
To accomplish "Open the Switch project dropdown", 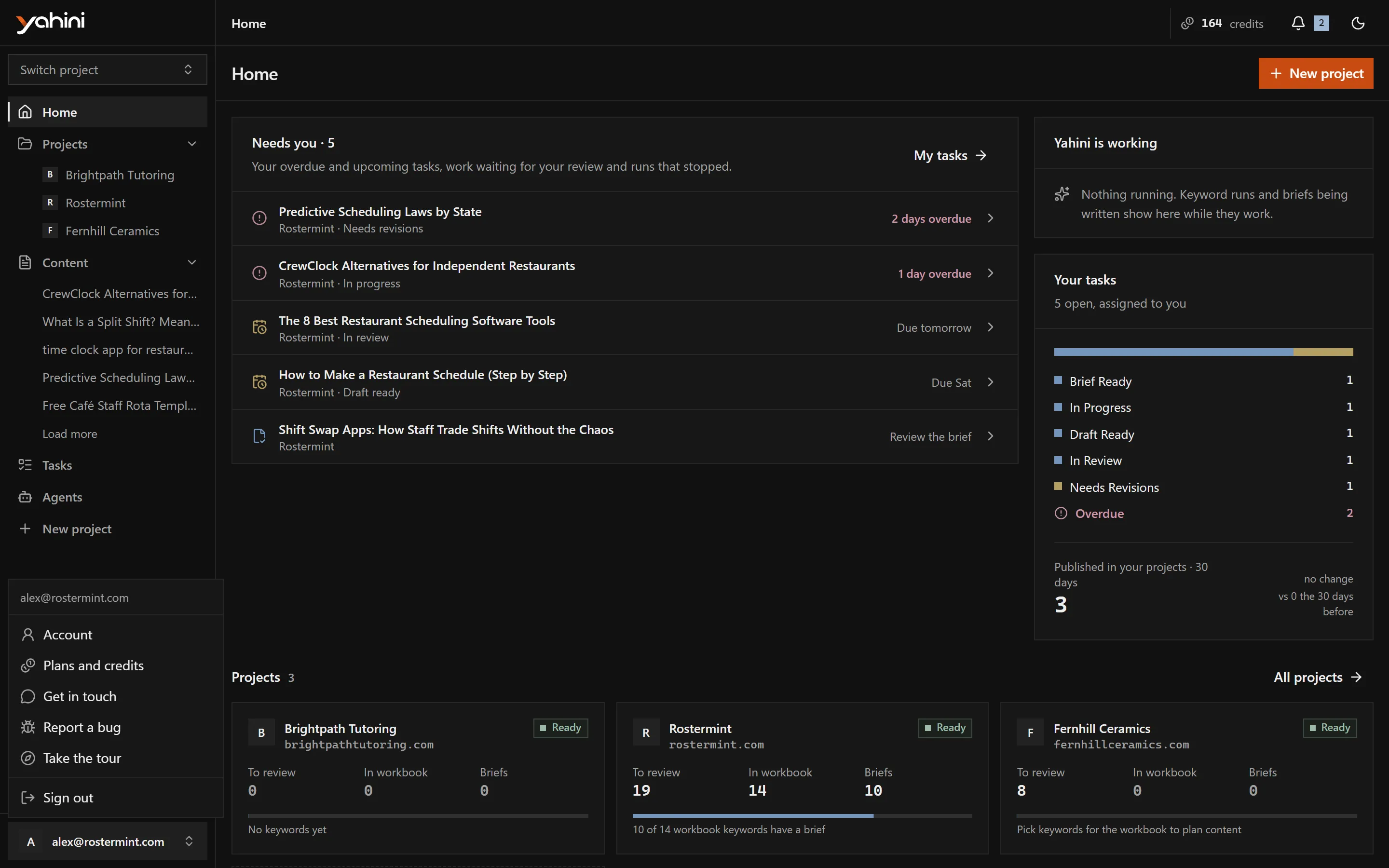I will (x=108, y=69).
